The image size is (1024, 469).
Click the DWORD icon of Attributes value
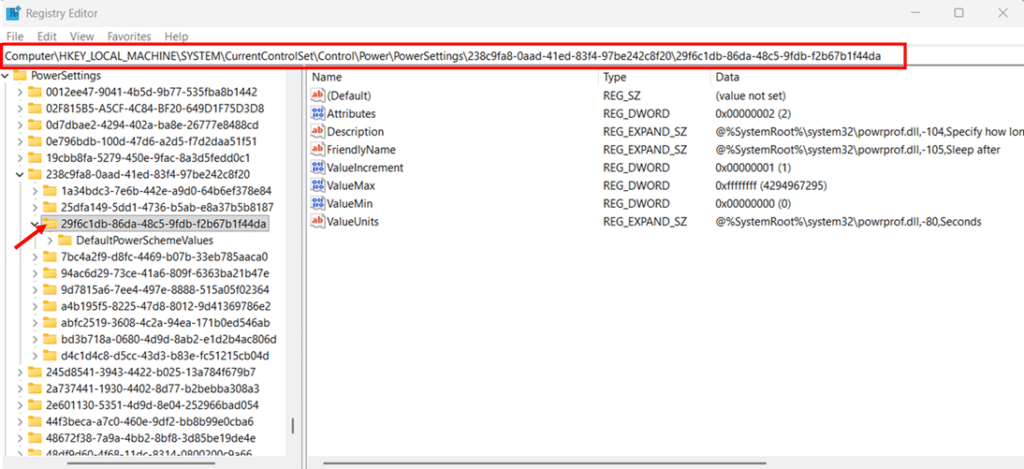tap(318, 114)
